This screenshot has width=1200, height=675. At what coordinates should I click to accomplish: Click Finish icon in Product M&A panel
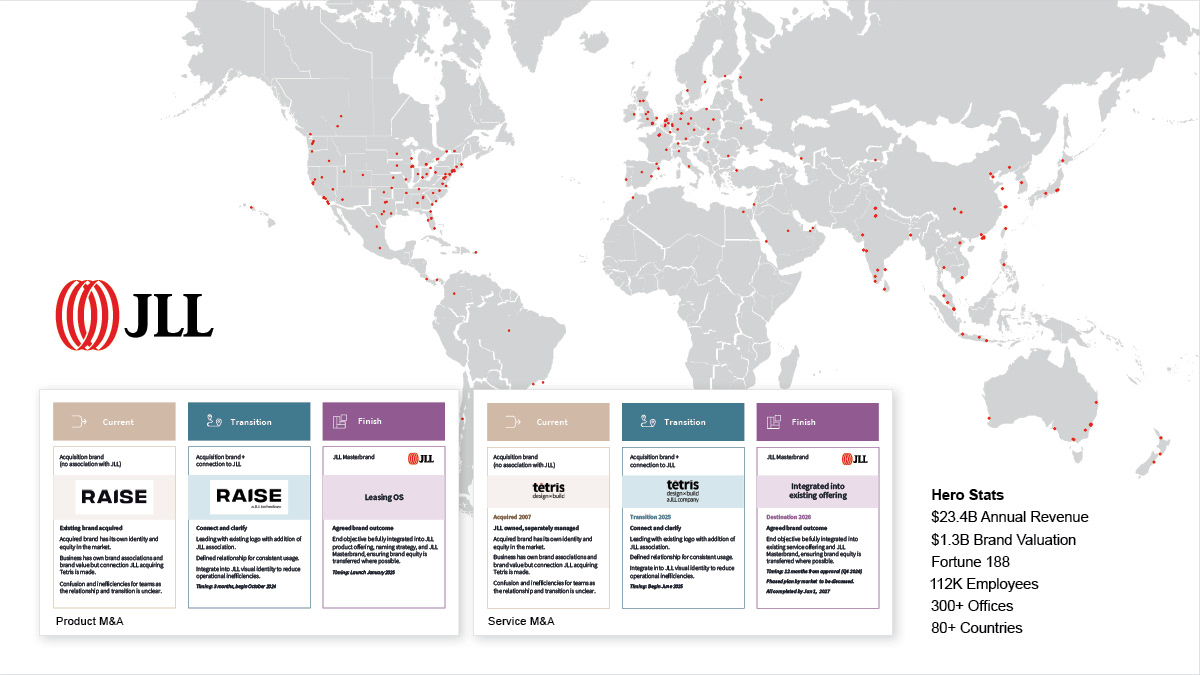[339, 422]
